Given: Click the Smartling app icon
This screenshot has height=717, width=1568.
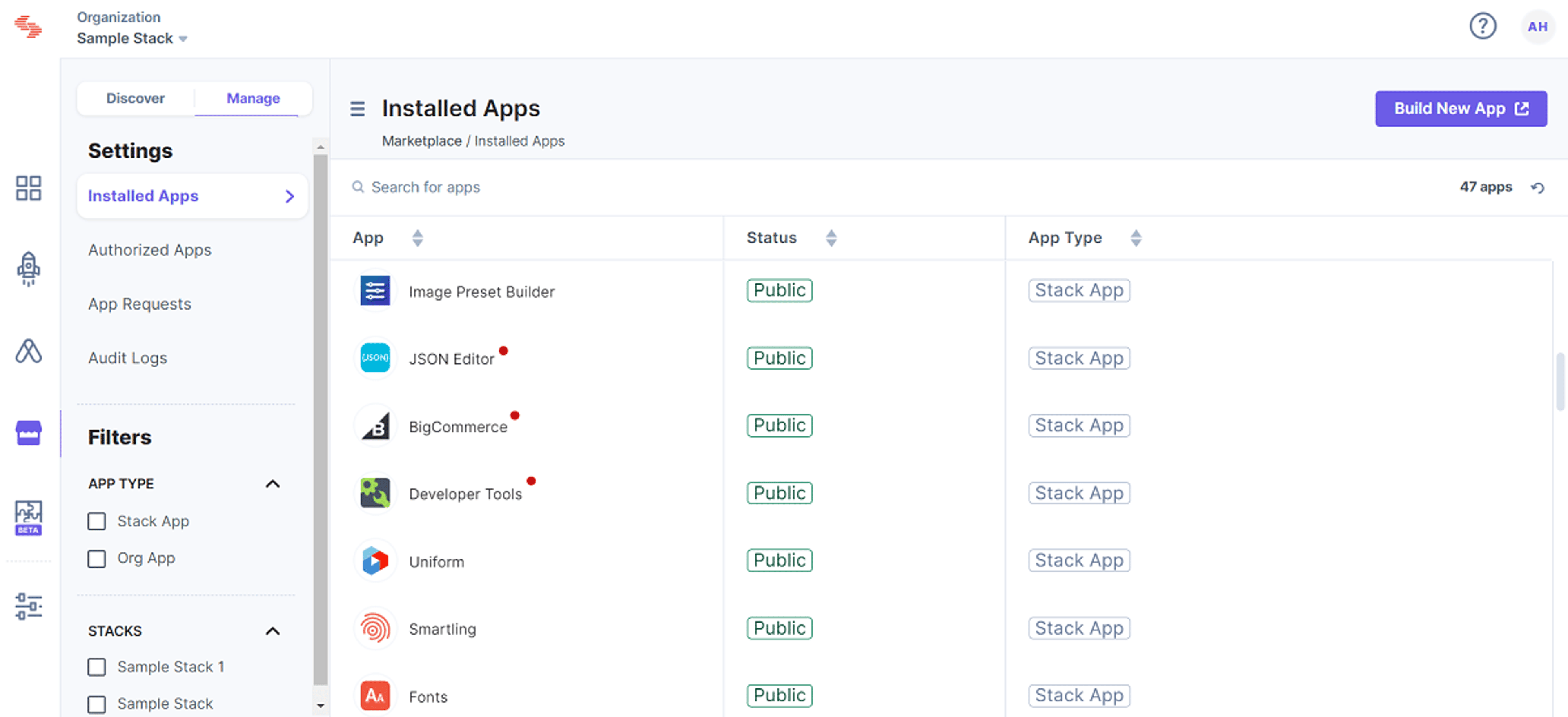Looking at the screenshot, I should pos(374,628).
